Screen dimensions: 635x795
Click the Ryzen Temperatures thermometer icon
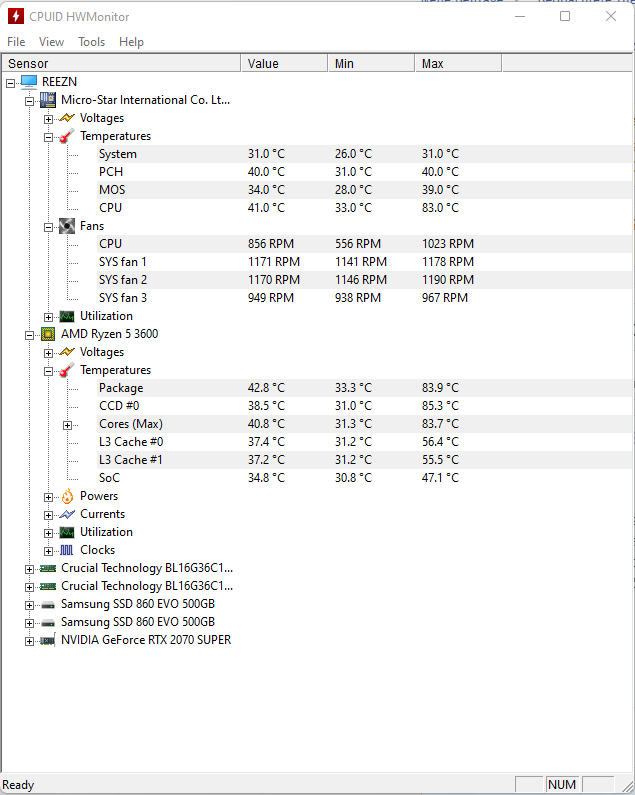[x=67, y=370]
